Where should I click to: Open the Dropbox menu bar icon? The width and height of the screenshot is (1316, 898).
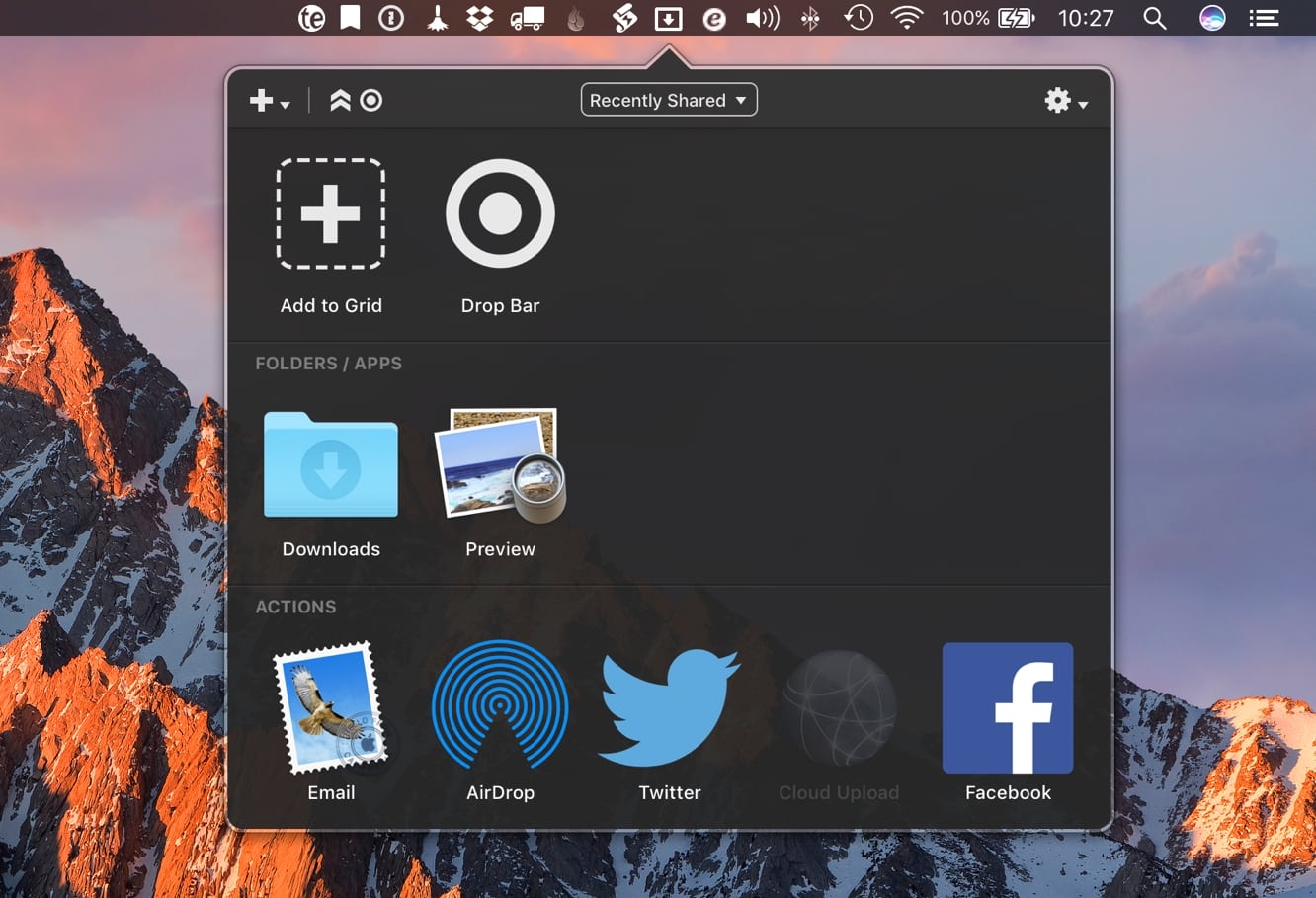tap(480, 18)
